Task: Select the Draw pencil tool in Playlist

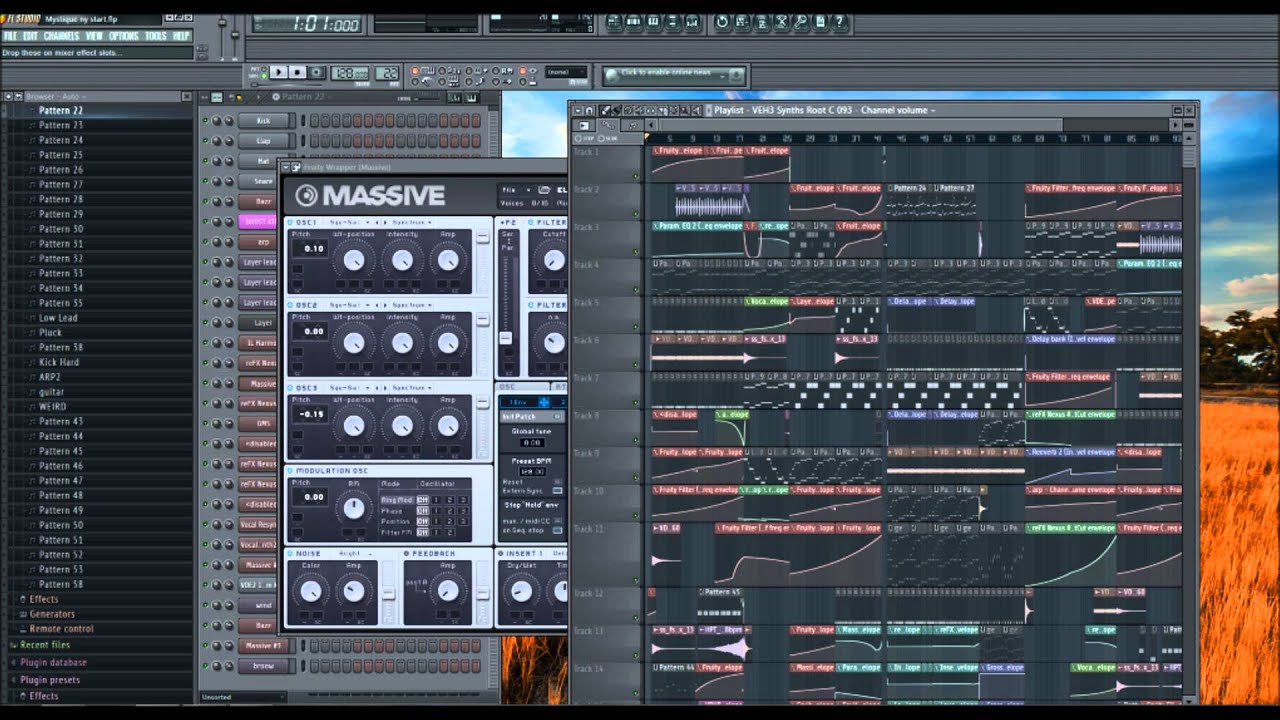Action: pyautogui.click(x=606, y=110)
